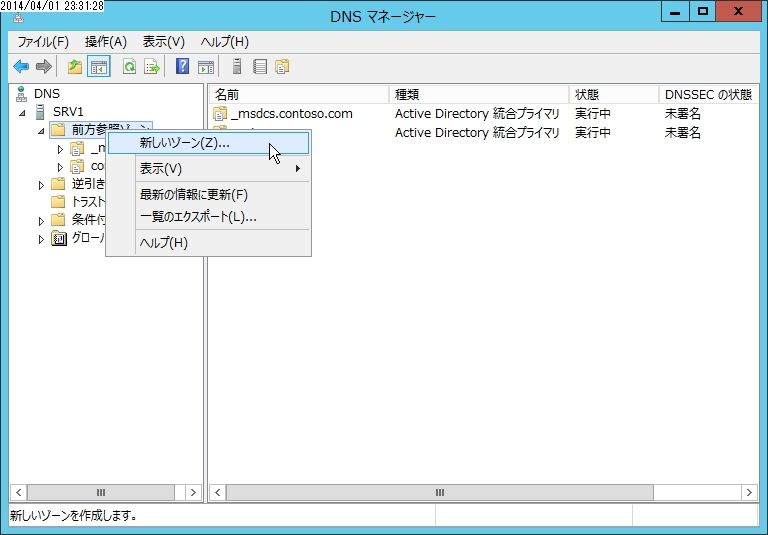Open the 操作(A) menu

point(105,42)
